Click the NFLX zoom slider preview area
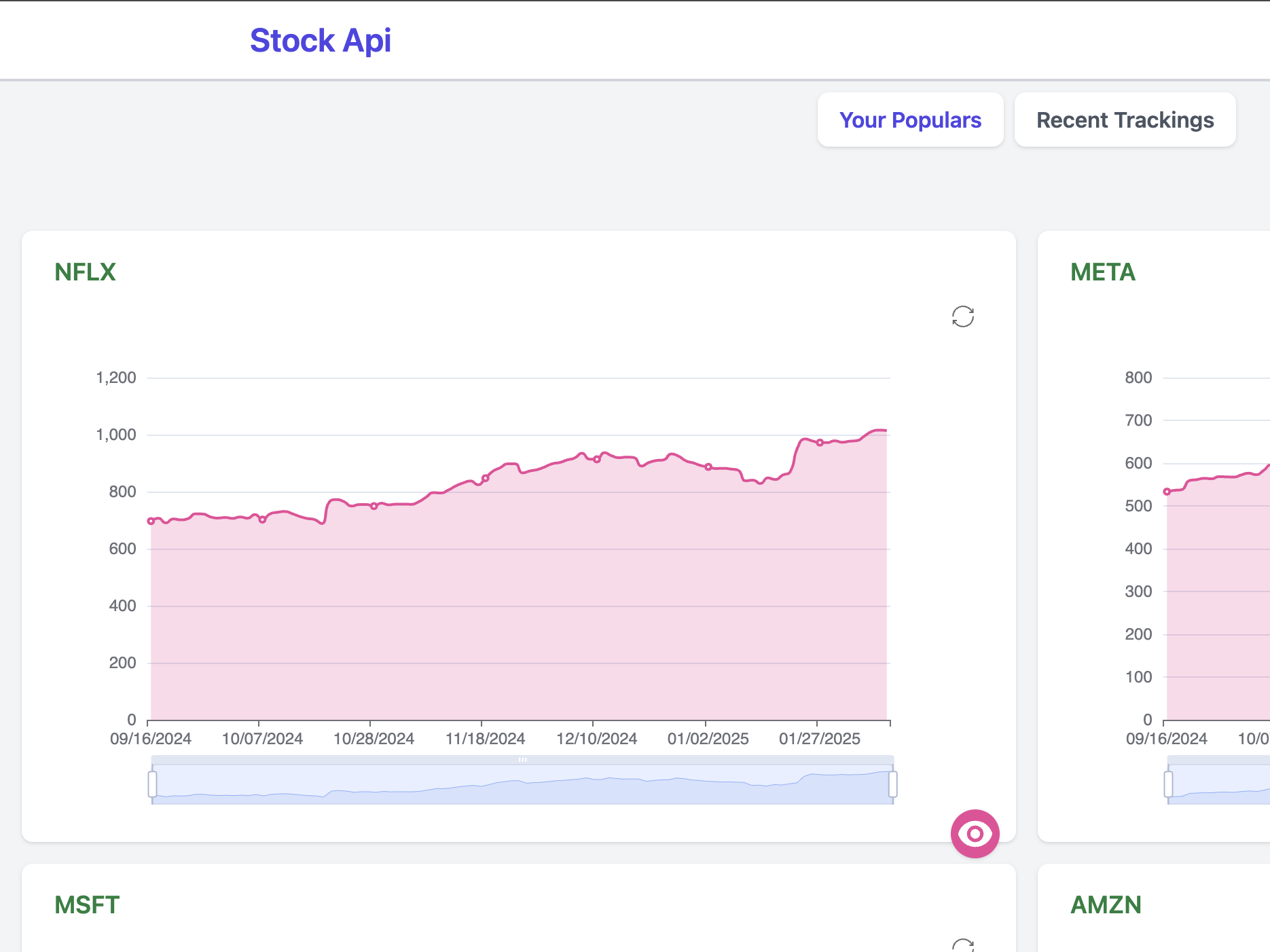Screen dimensions: 1270x952 (522, 785)
